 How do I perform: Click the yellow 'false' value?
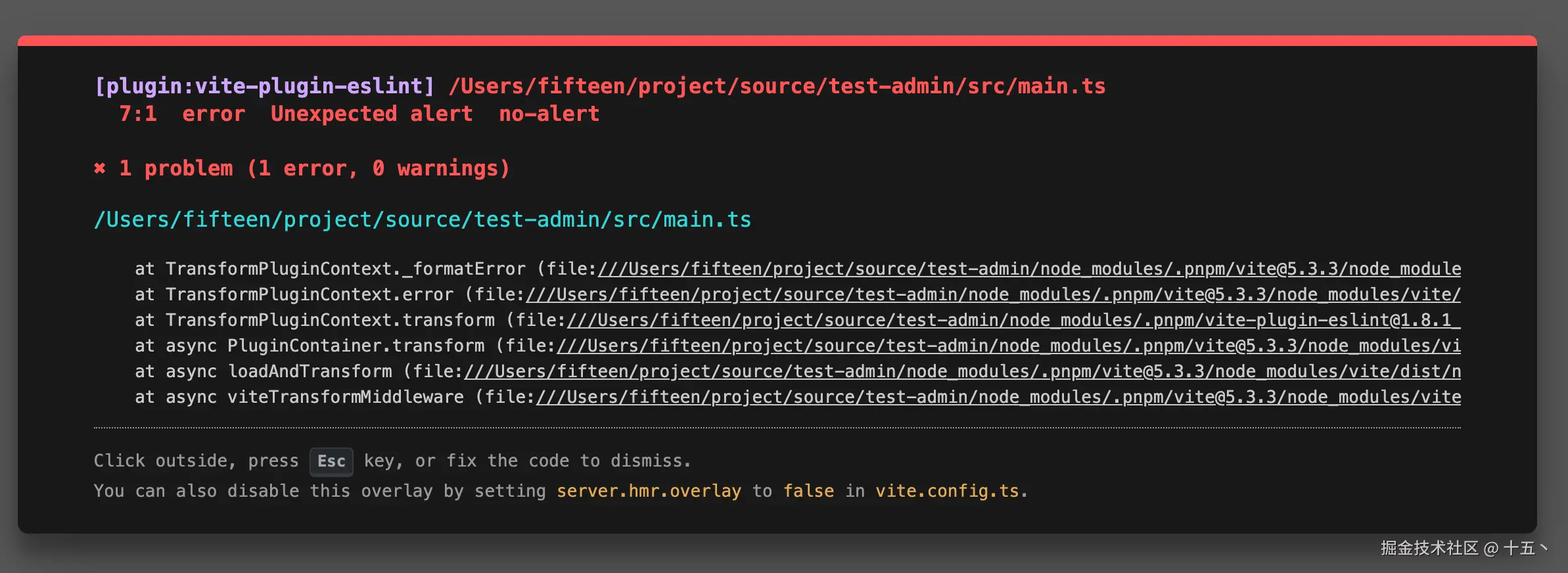click(808, 492)
